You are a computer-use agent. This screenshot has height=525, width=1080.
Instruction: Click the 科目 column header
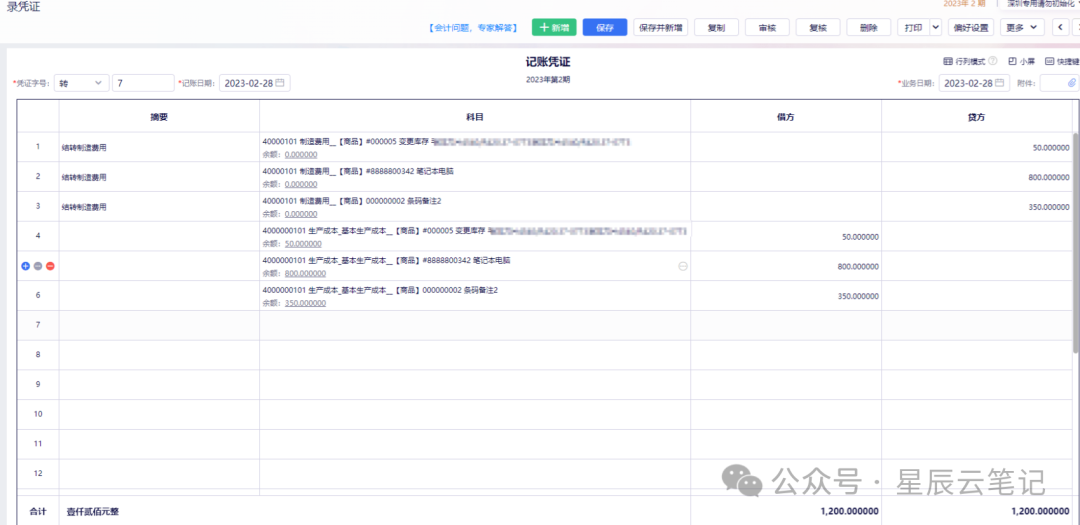[x=475, y=117]
